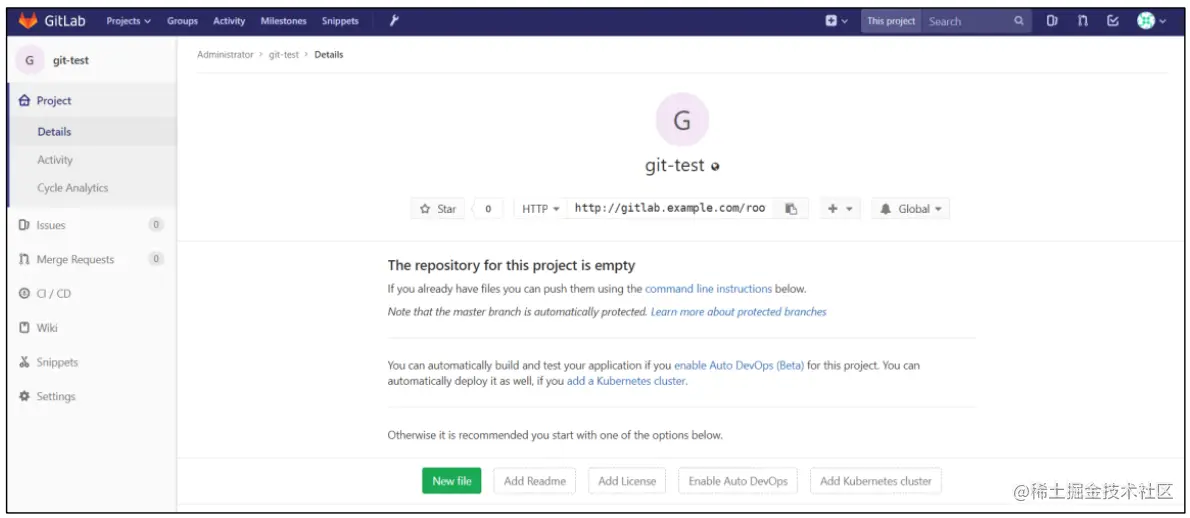Click the Settings gear icon in sidebar

[24, 396]
